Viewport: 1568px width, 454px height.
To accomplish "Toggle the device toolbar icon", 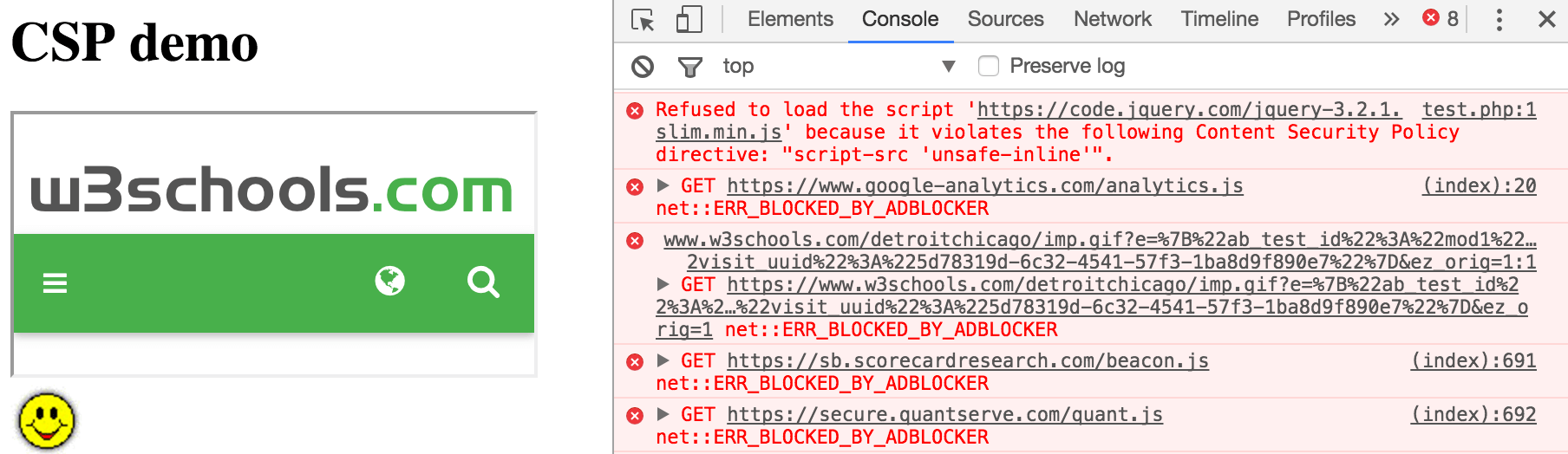I will (689, 19).
